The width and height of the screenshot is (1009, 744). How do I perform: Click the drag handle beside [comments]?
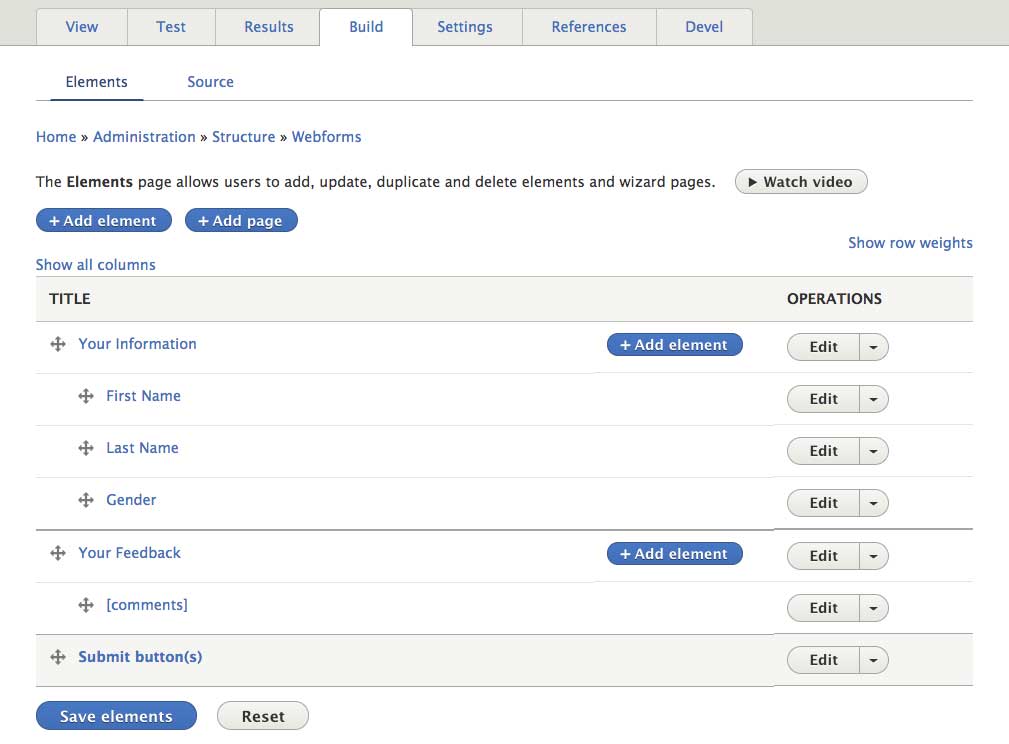click(x=86, y=605)
